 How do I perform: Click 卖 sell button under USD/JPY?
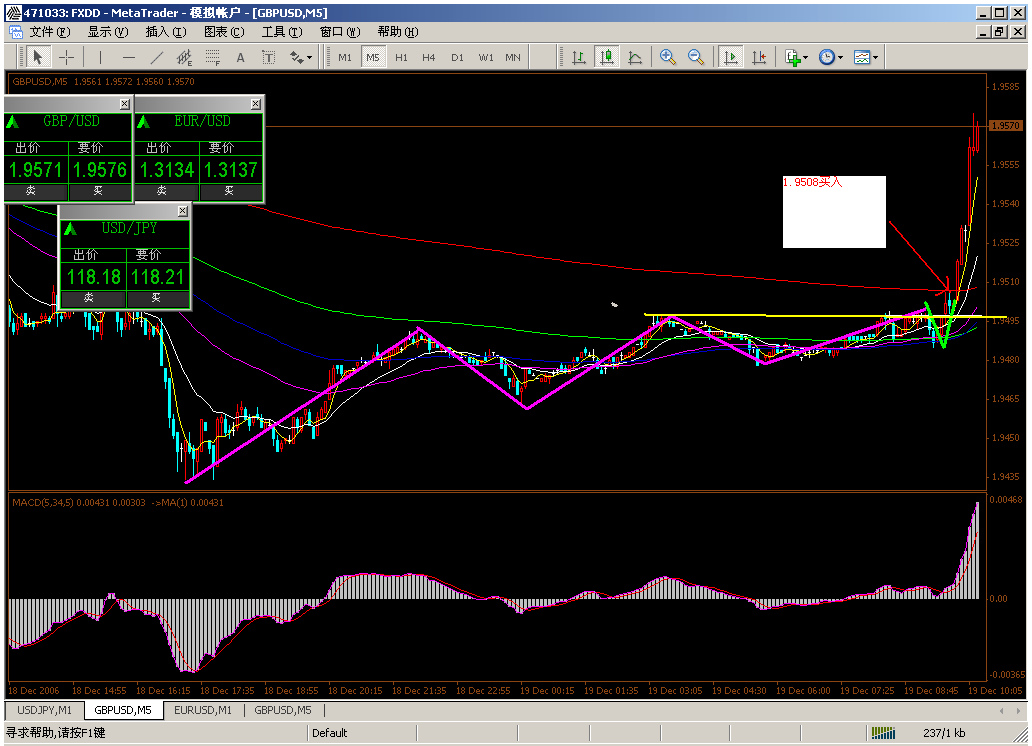tap(93, 299)
